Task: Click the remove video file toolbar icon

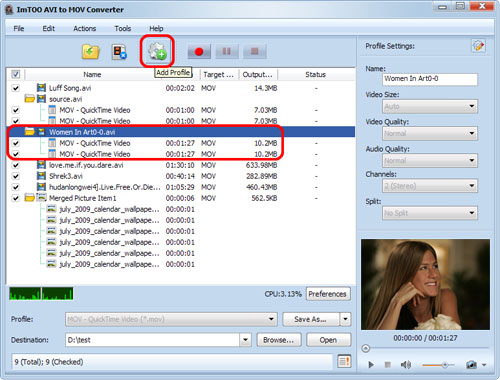Action: (119, 52)
